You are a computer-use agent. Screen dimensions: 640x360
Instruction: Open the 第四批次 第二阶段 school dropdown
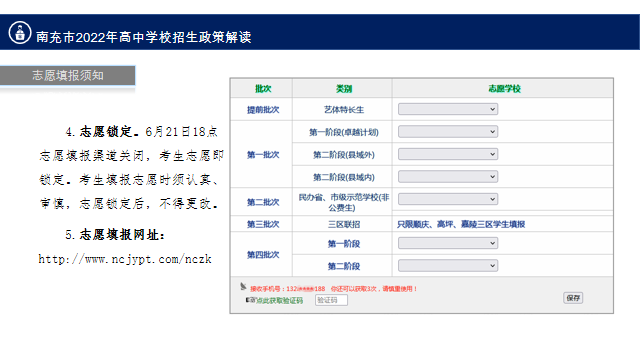point(448,266)
